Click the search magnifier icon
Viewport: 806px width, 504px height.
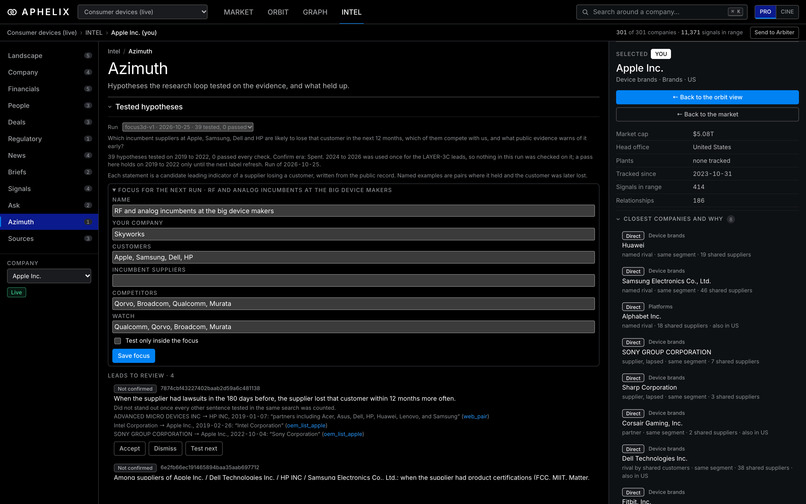click(585, 12)
